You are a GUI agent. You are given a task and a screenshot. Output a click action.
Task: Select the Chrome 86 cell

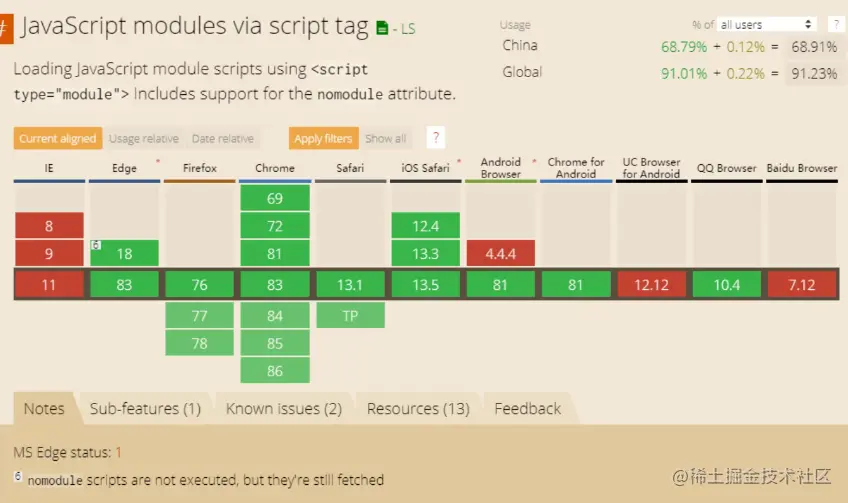tap(275, 370)
